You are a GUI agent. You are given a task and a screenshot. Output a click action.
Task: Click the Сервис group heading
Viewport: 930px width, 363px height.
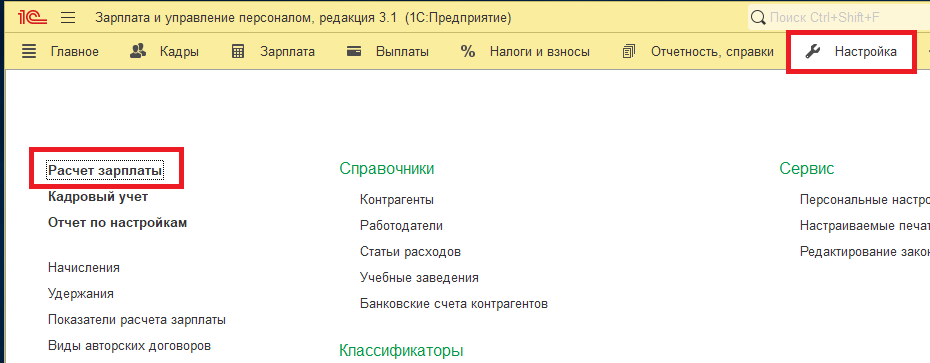point(807,168)
